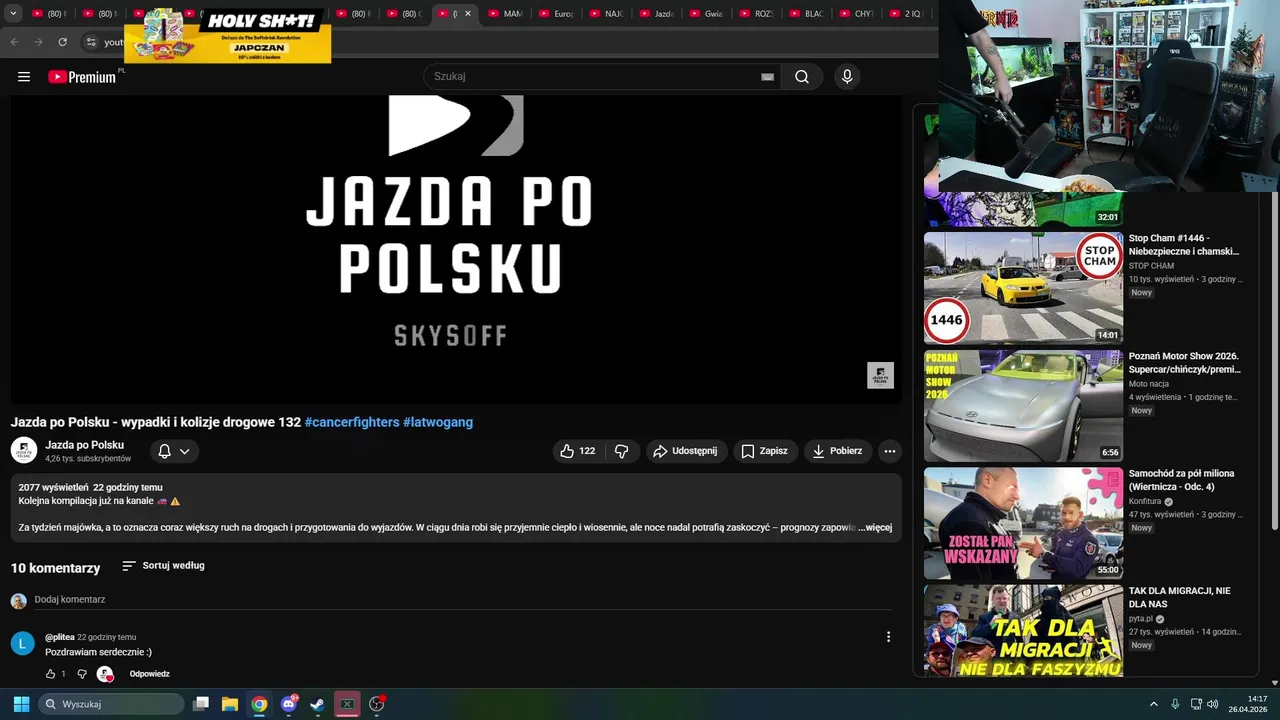Switch to the Gwia browser tab
This screenshot has height=720, width=1280.
706,14
